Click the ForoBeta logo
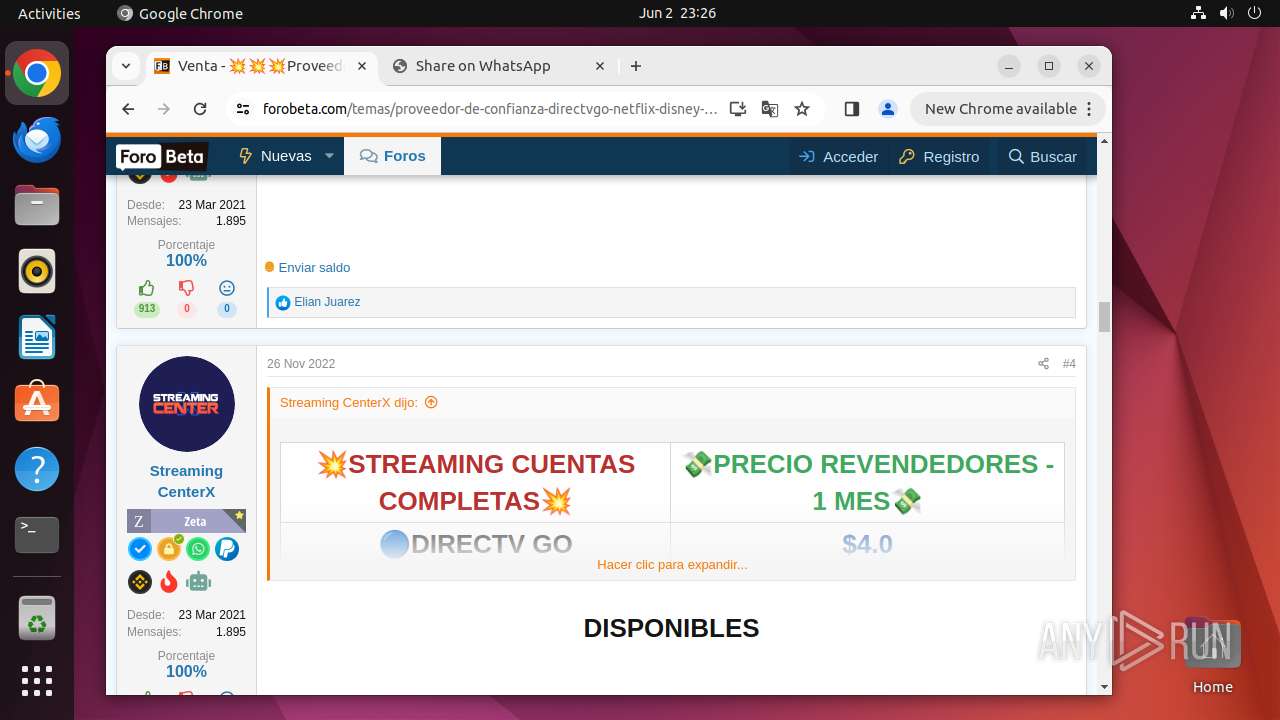 click(162, 156)
